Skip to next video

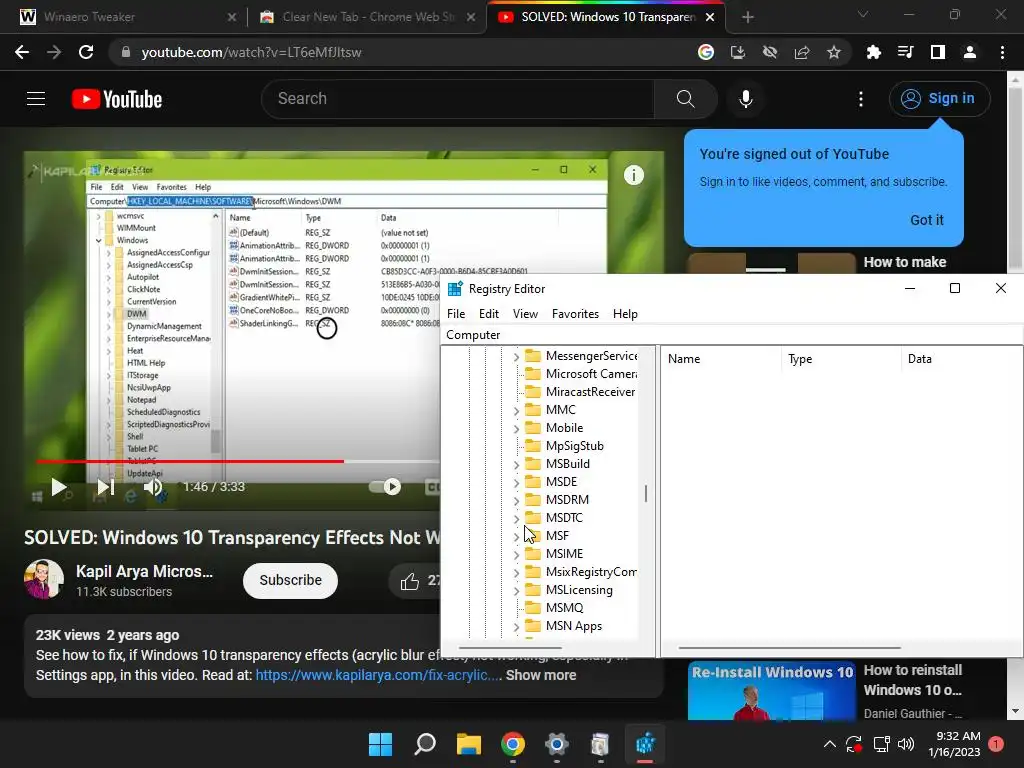tap(105, 487)
